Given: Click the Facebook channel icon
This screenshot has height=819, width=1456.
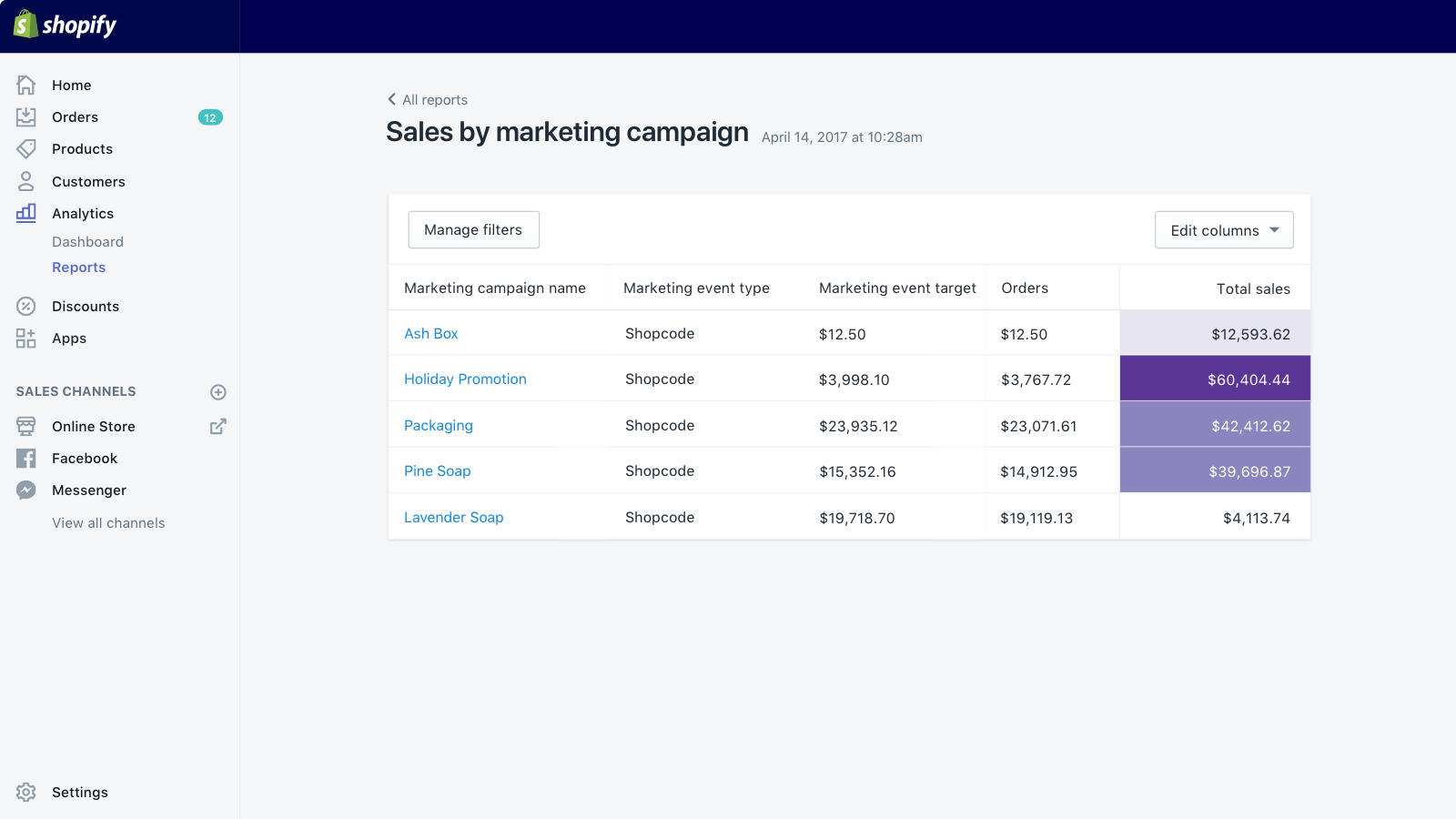Looking at the screenshot, I should [26, 458].
